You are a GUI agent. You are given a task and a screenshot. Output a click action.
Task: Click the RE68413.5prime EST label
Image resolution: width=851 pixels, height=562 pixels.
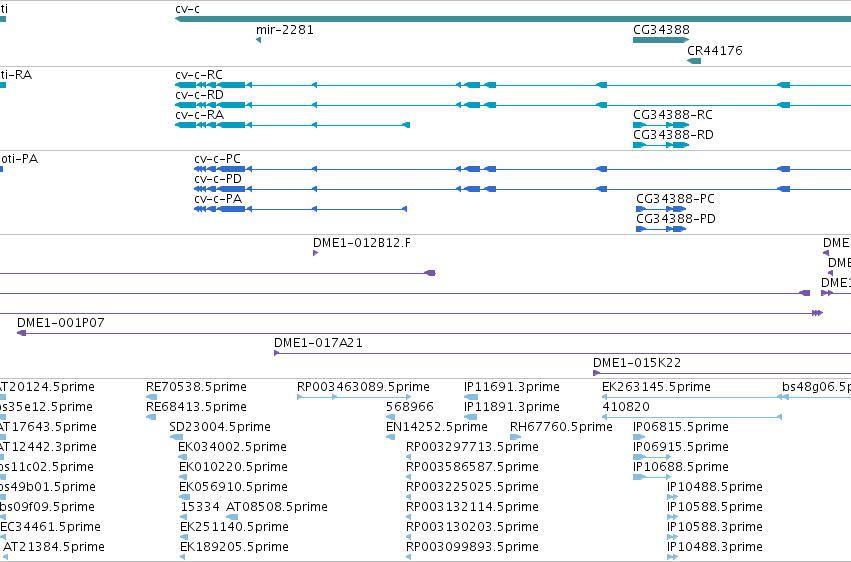196,407
